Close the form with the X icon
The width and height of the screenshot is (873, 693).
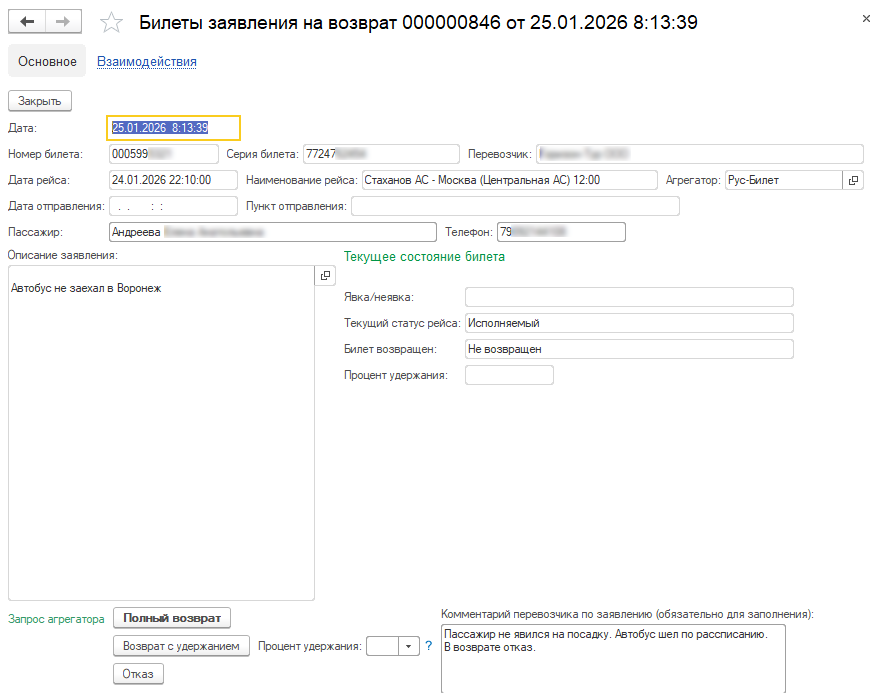click(864, 18)
